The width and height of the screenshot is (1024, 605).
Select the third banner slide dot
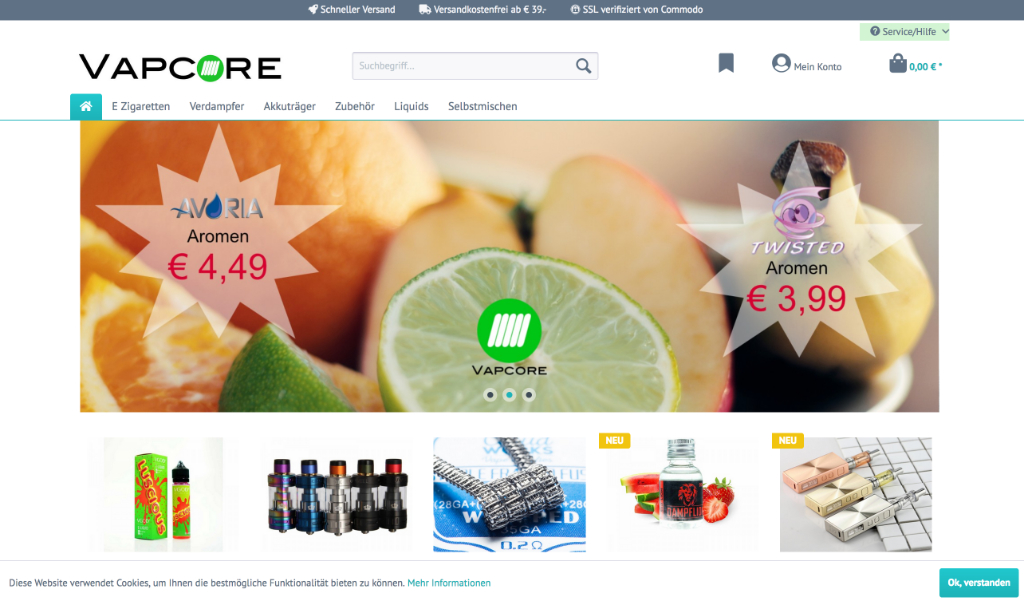tap(529, 395)
